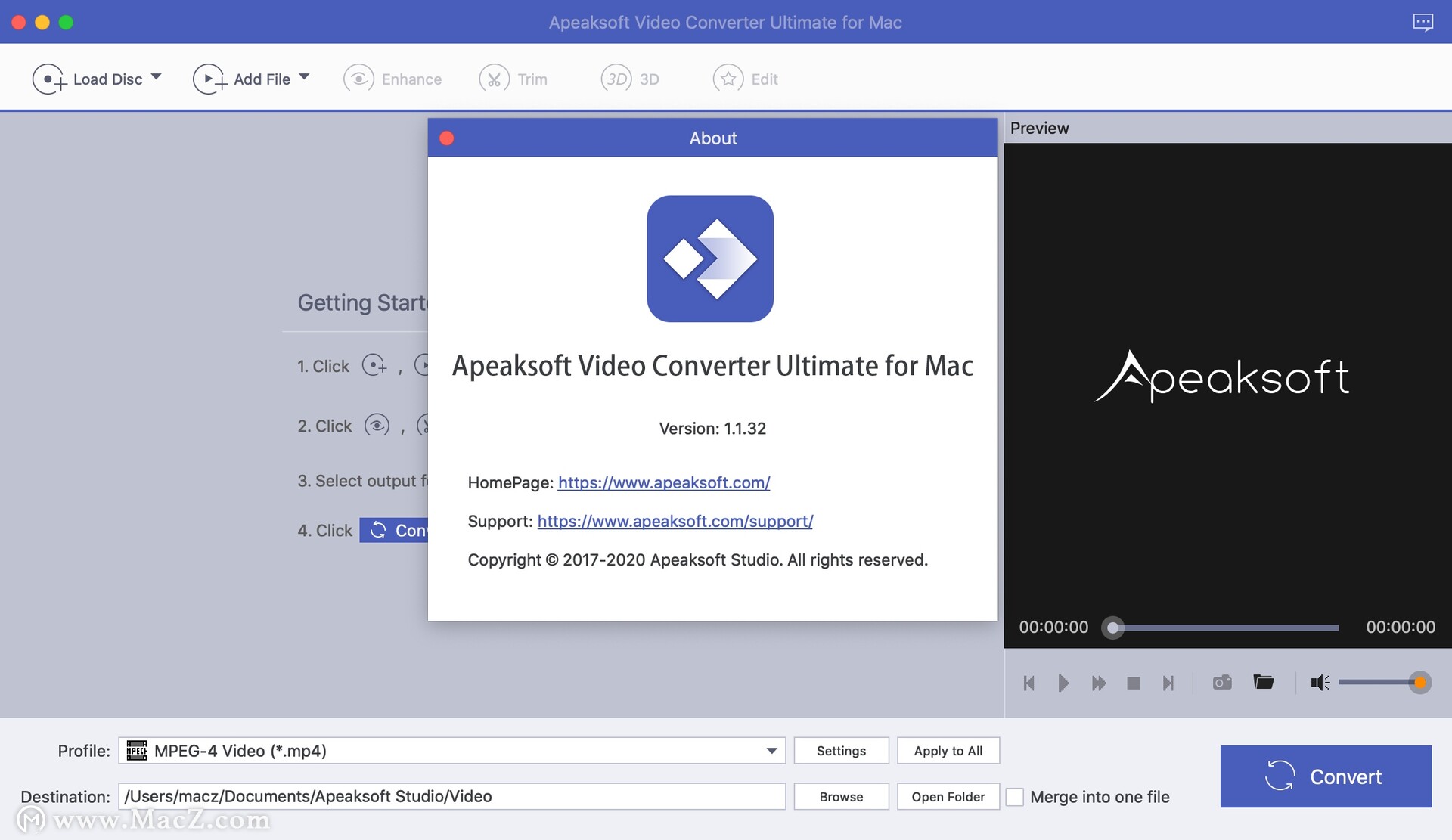The width and height of the screenshot is (1452, 840).
Task: Click the load disc icon in Getting Started step 1
Action: click(374, 366)
